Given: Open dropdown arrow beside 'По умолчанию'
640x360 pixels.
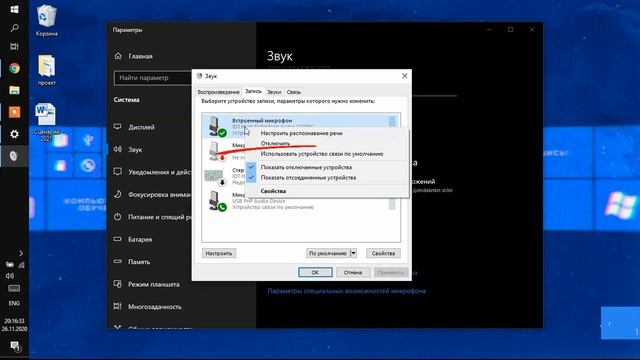Looking at the screenshot, I should (353, 253).
